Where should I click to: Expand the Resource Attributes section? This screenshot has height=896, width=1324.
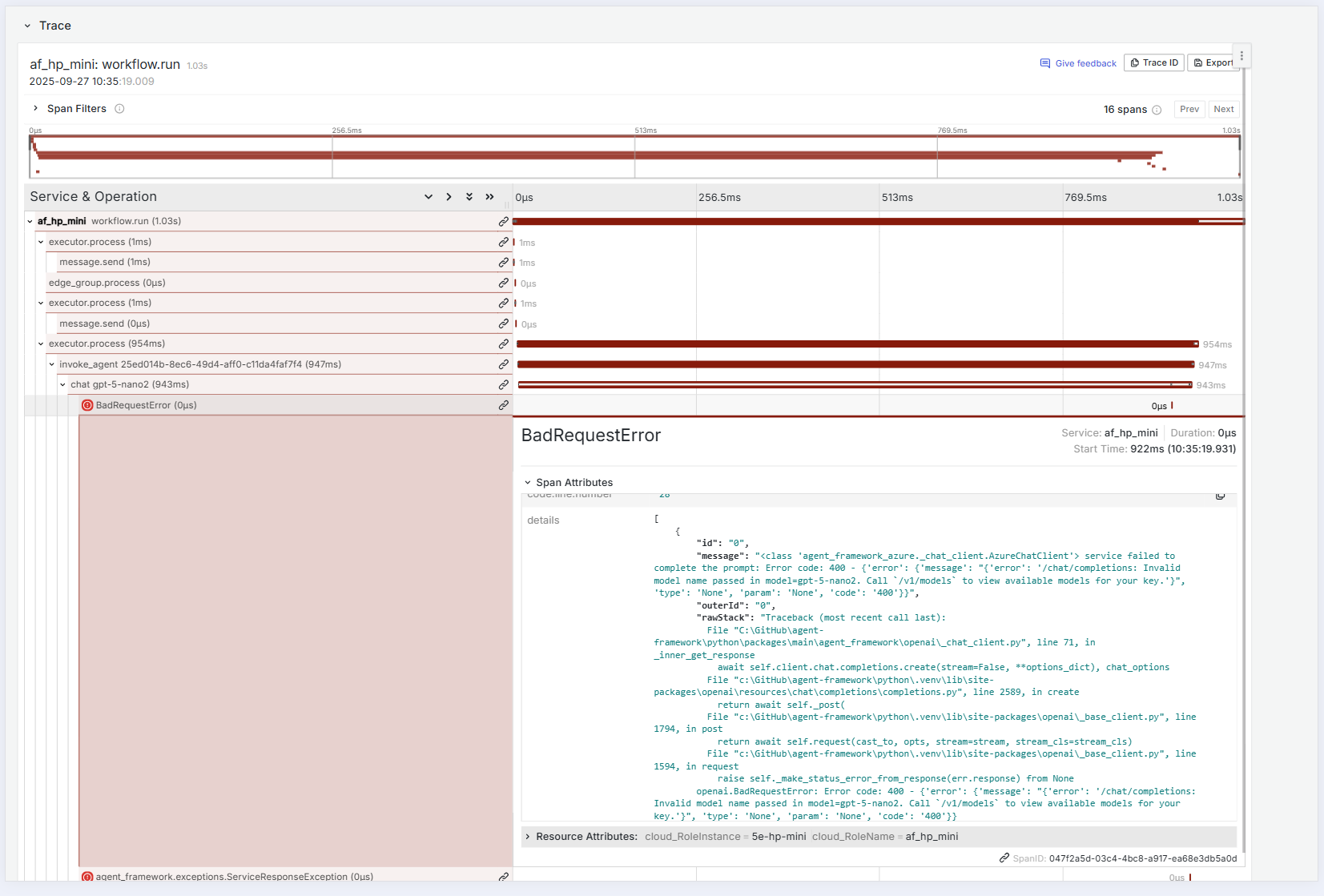point(528,837)
